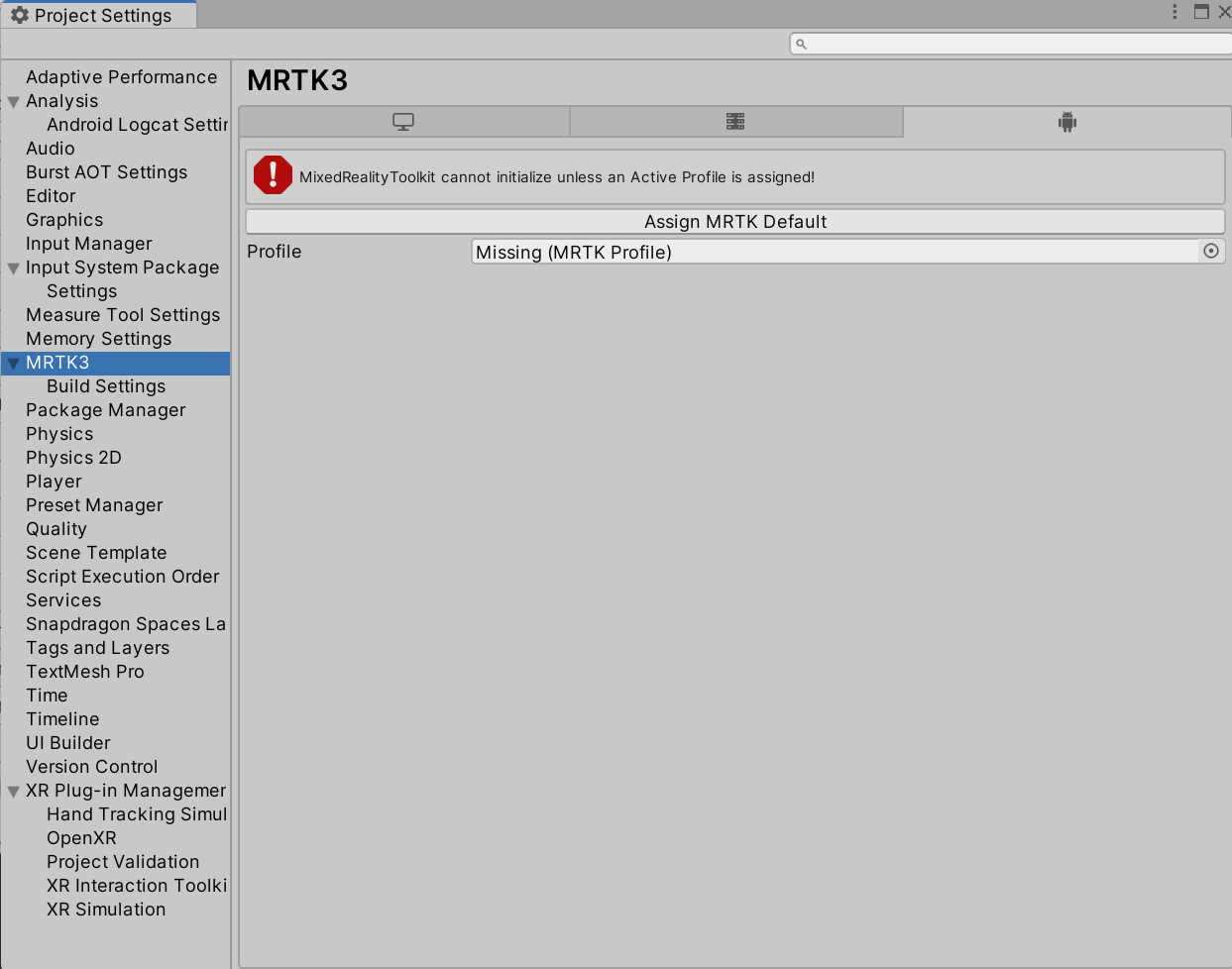1232x969 pixels.
Task: Focus the settings search field
Action: point(1011,44)
